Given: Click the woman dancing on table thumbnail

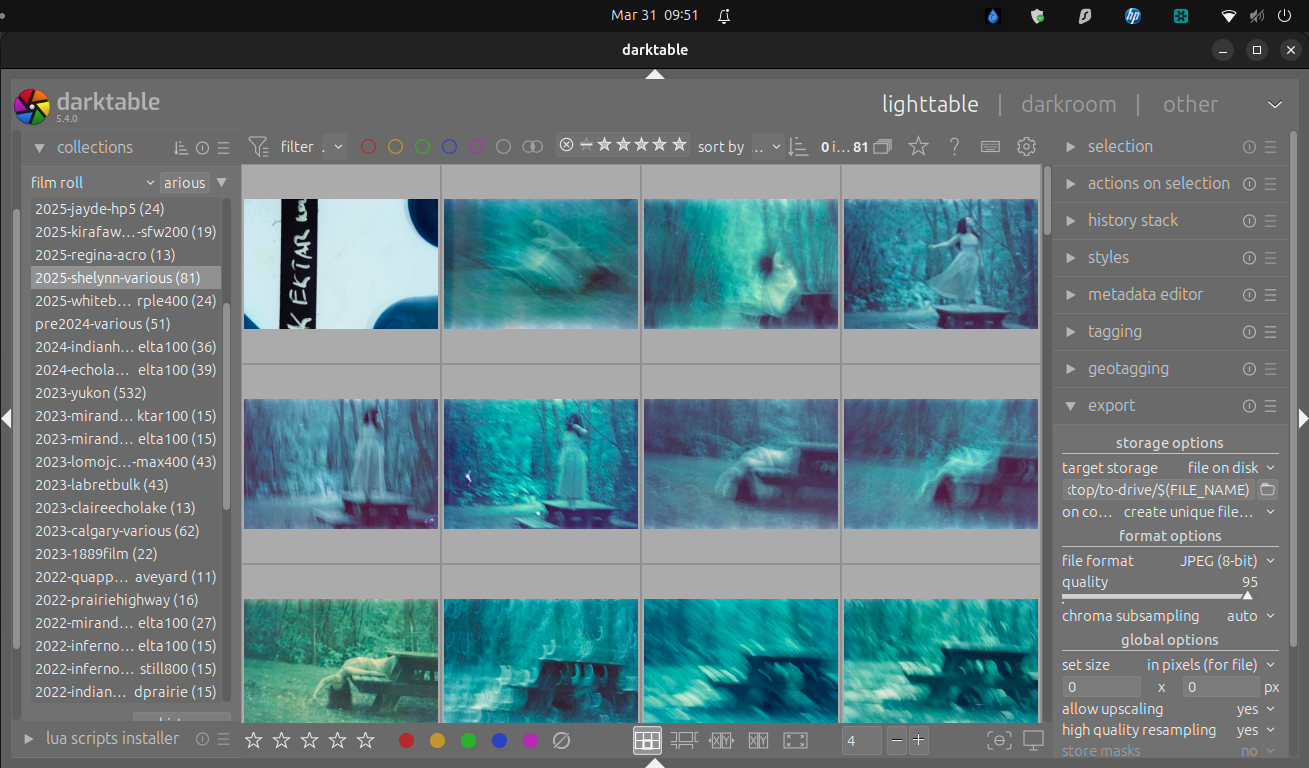Looking at the screenshot, I should [x=940, y=264].
